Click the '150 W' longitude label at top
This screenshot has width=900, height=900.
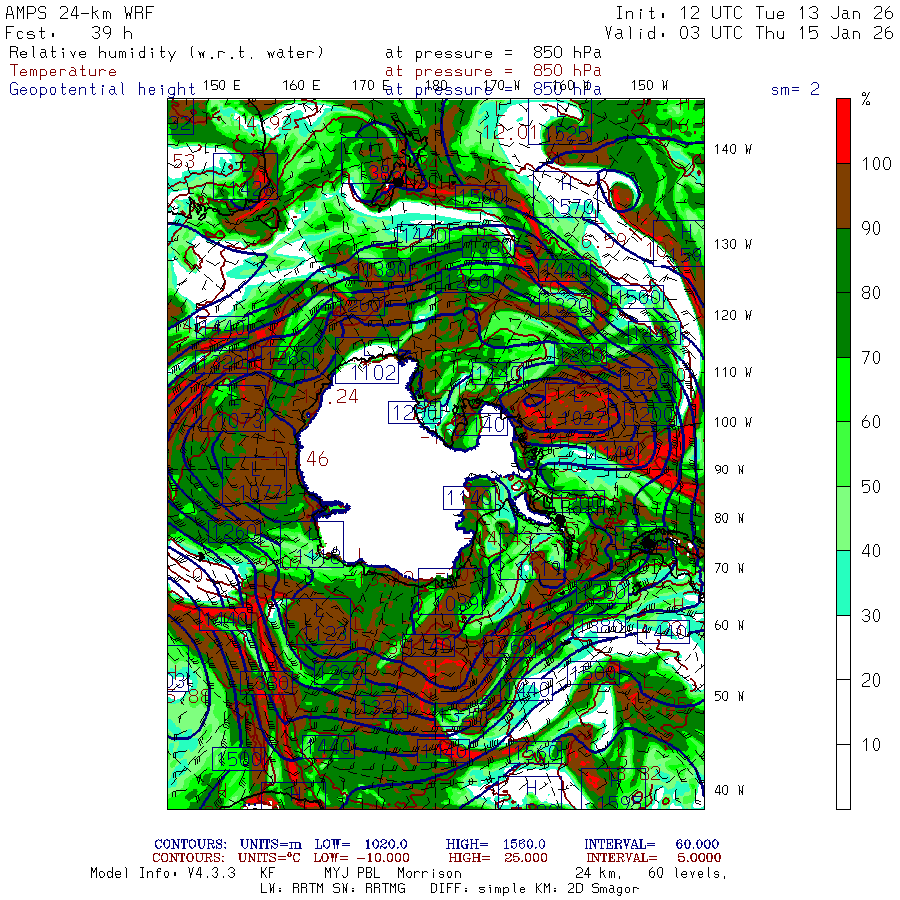[x=649, y=86]
